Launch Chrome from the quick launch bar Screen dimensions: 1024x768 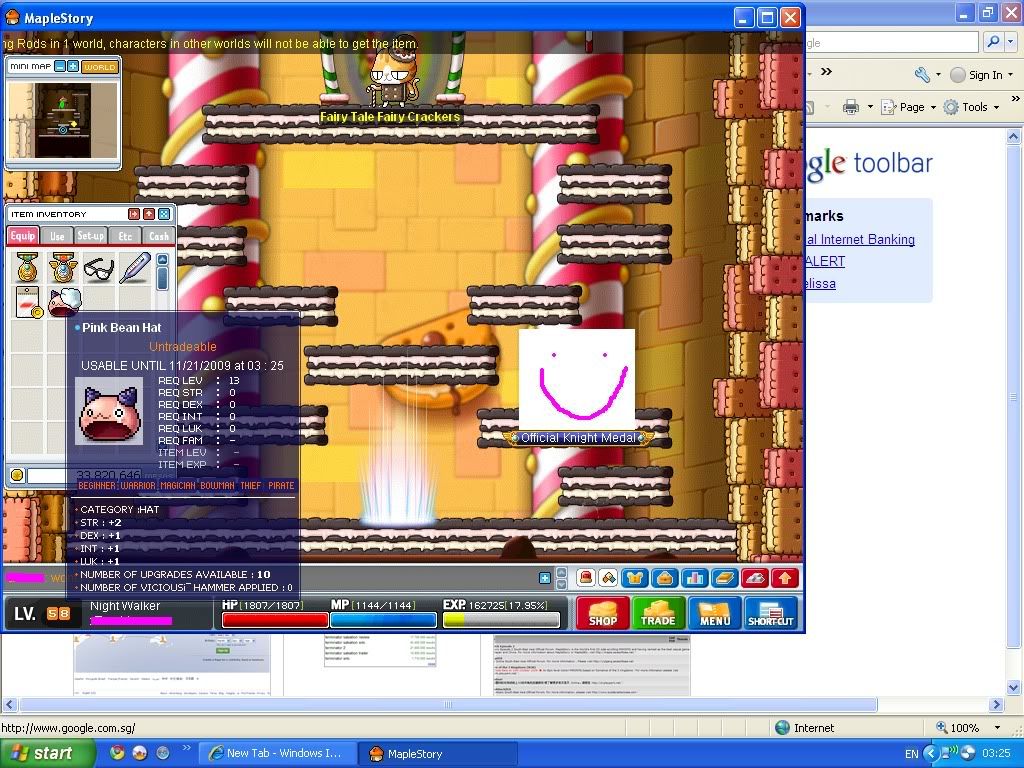click(x=118, y=753)
